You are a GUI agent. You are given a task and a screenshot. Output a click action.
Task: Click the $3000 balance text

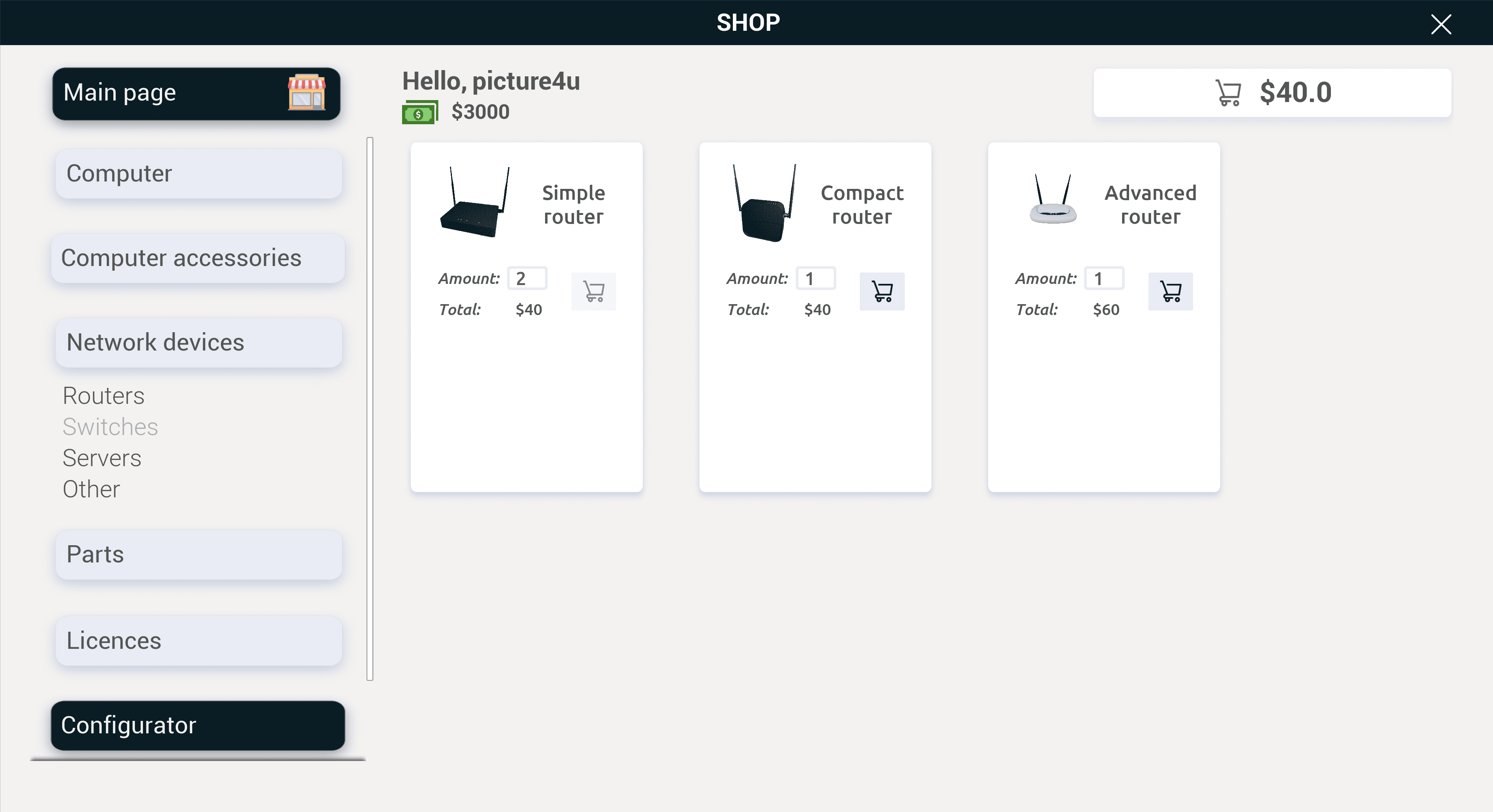(x=480, y=112)
